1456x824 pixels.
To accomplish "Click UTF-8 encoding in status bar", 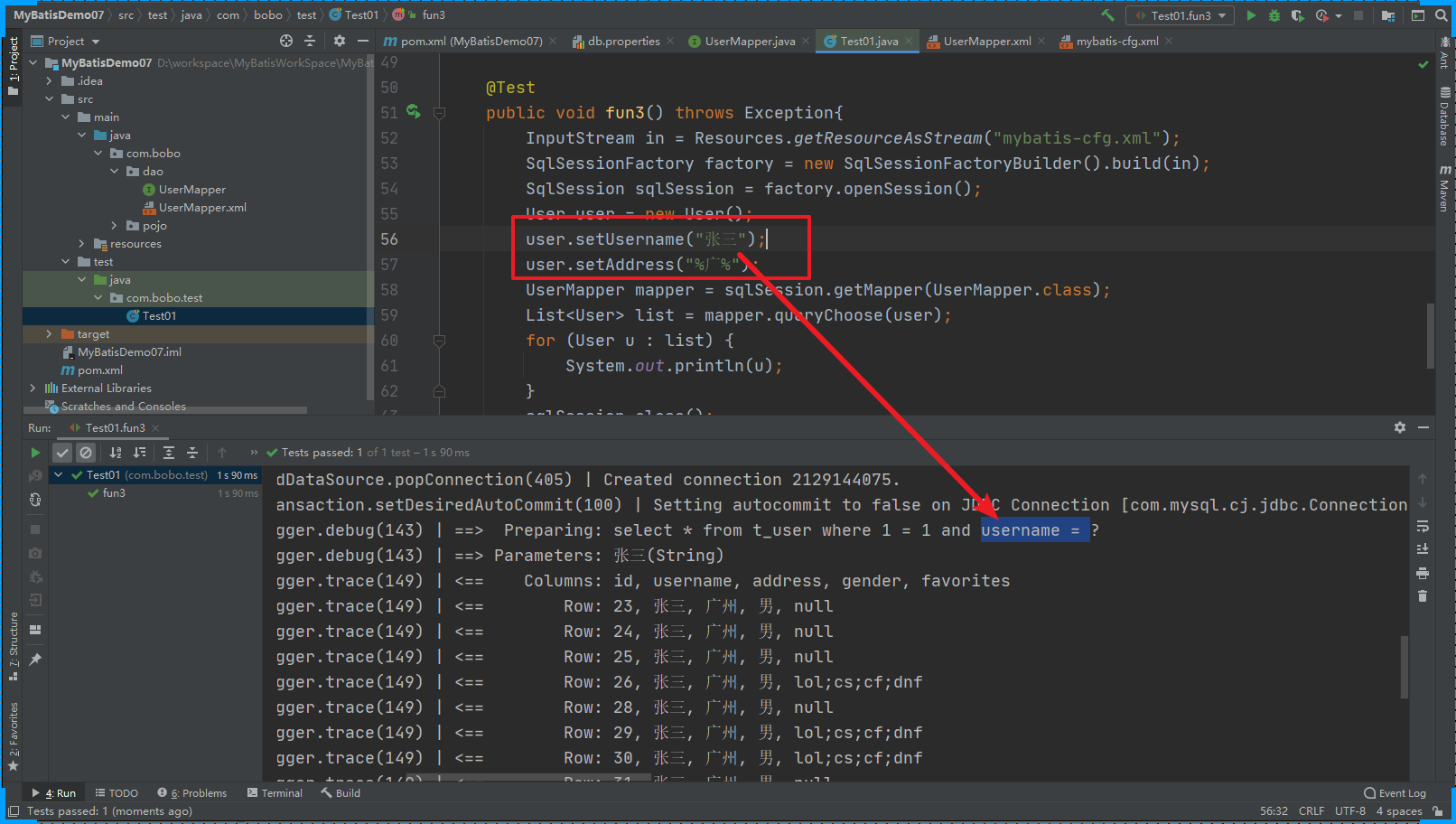I will [1350, 811].
